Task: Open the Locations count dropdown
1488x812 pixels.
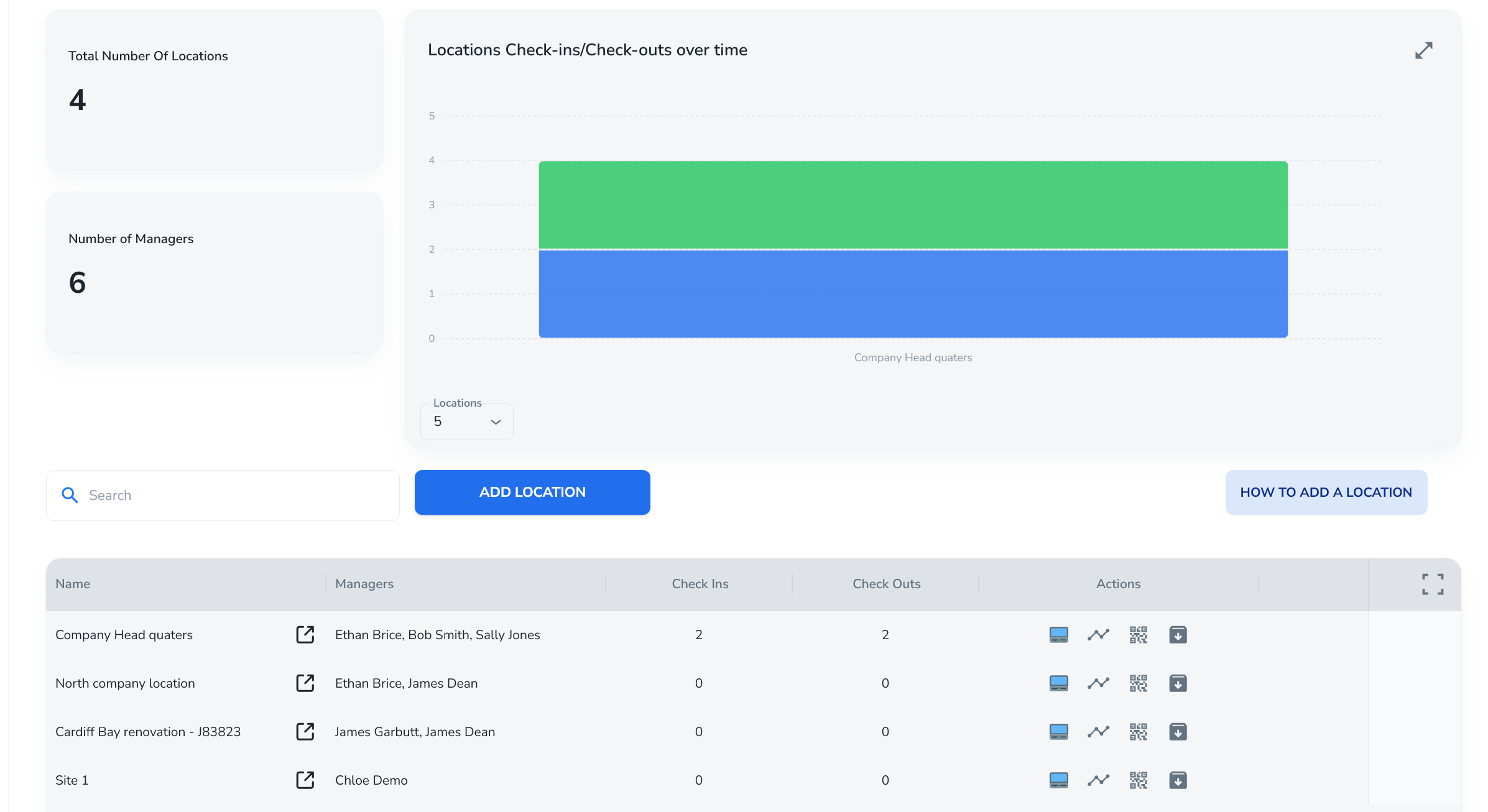Action: tap(466, 422)
